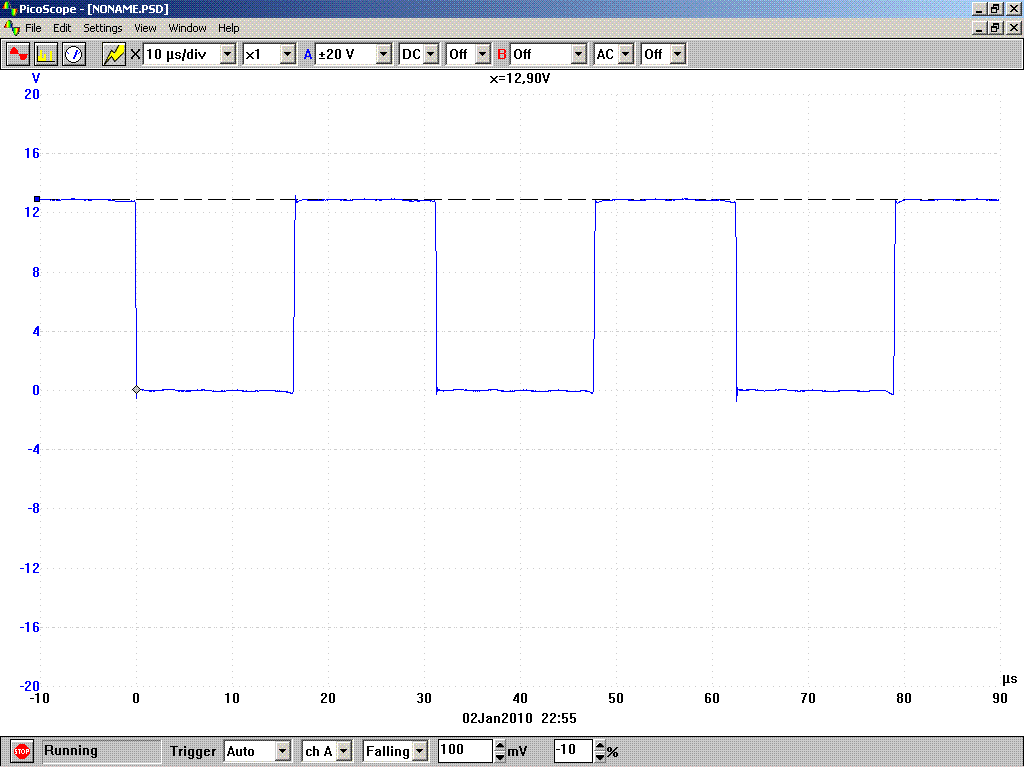
Task: Open the trigger direction Falling dropdown
Action: point(420,751)
